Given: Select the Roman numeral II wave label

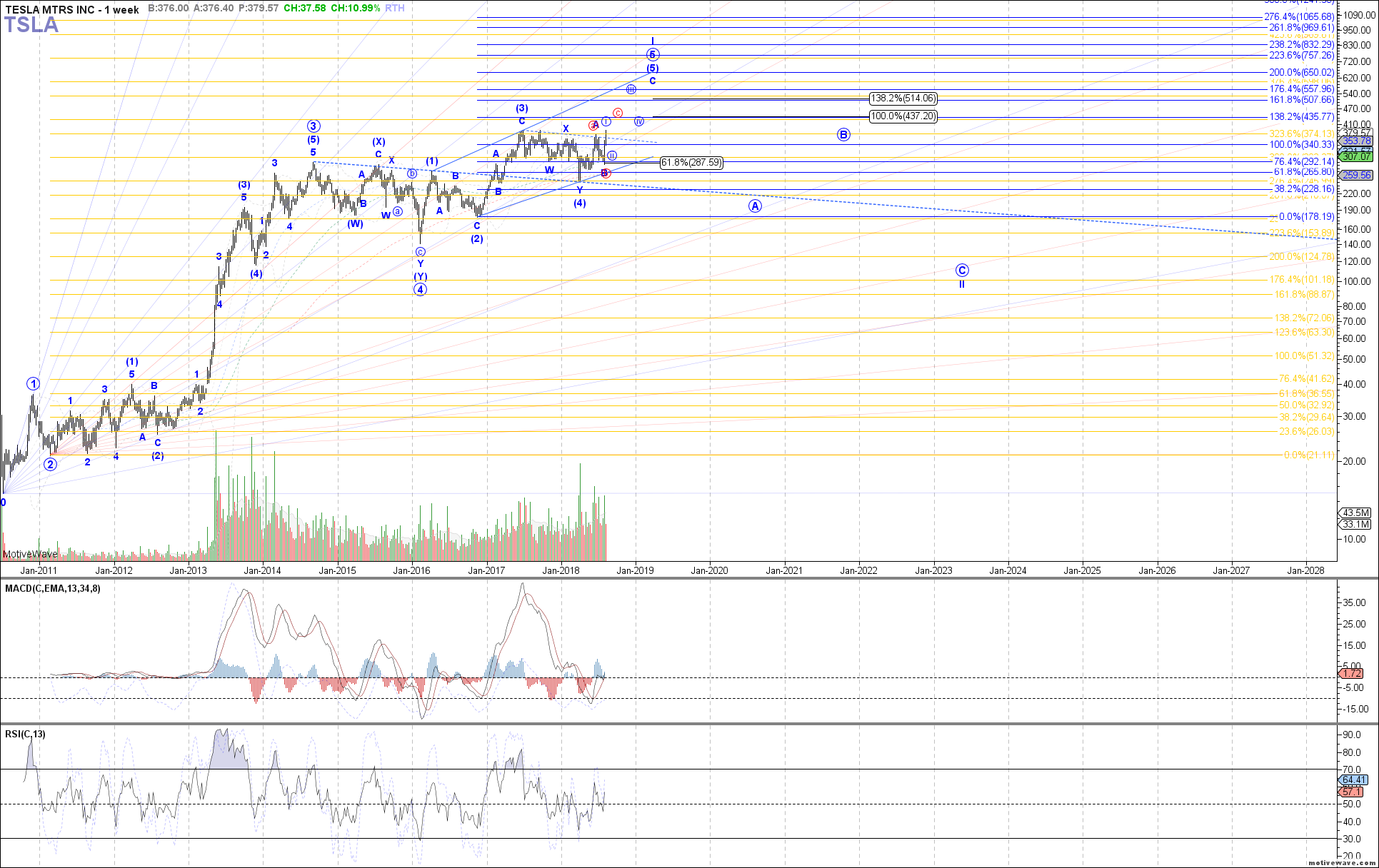Looking at the screenshot, I should pyautogui.click(x=962, y=284).
